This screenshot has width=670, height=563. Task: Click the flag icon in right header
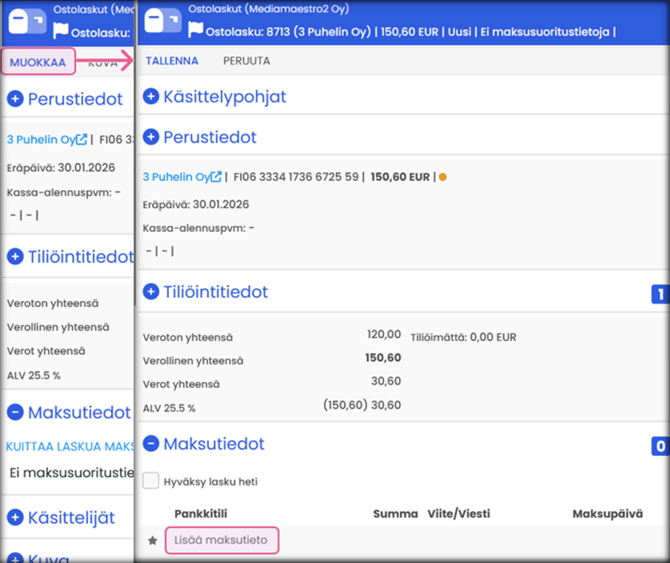195,31
